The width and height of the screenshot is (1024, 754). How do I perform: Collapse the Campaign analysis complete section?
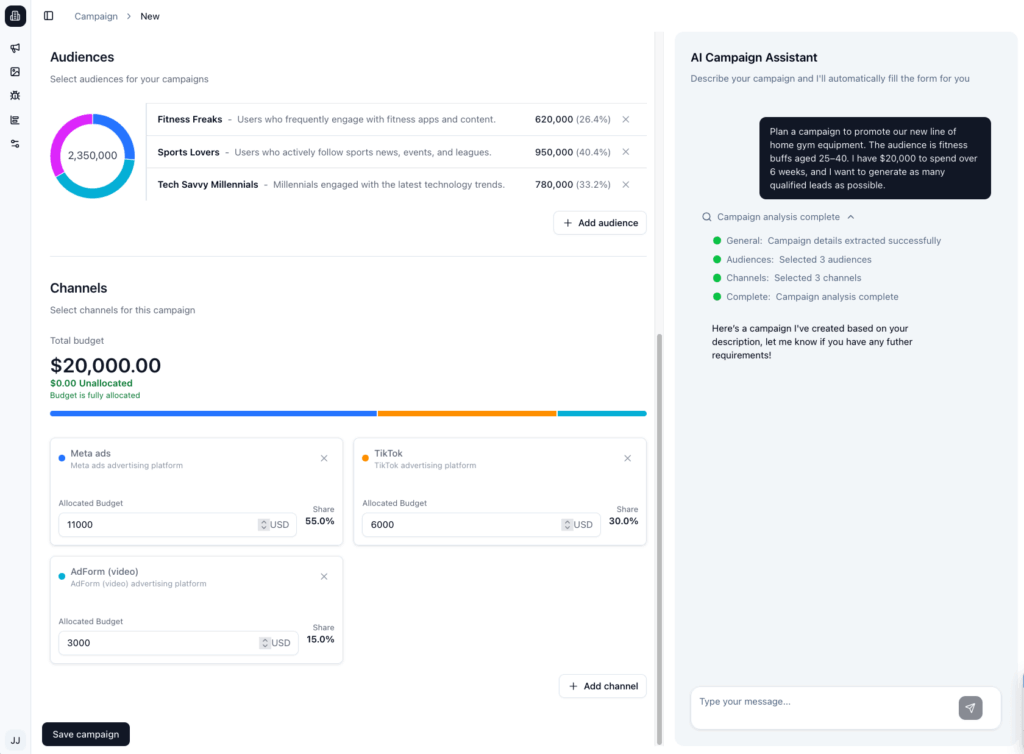(x=849, y=216)
